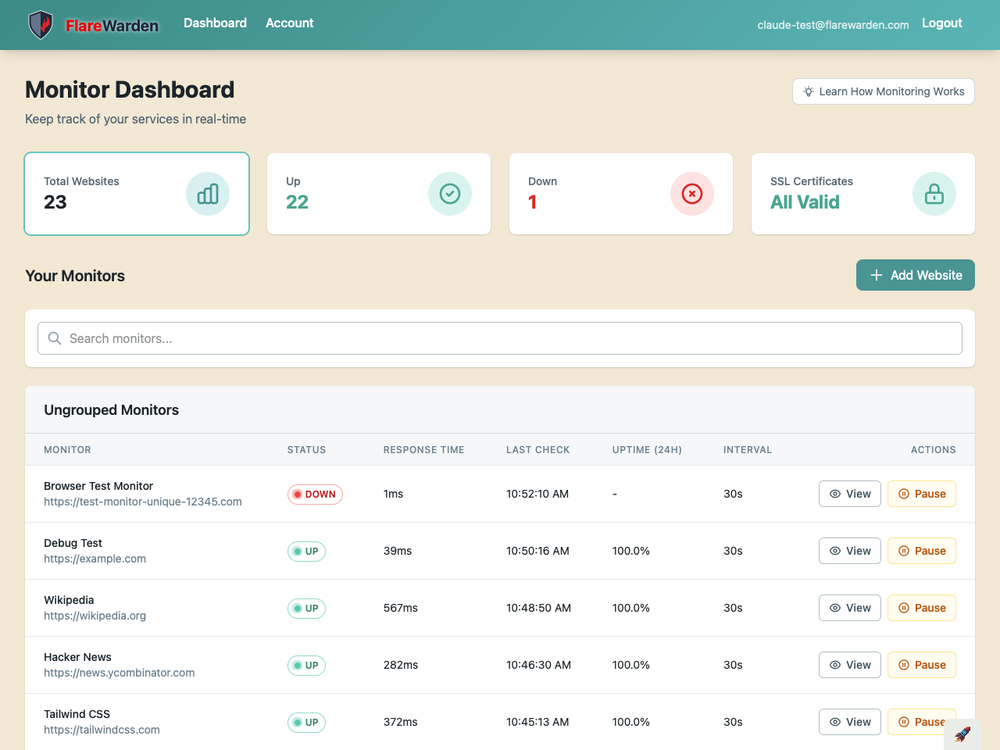Screen dimensions: 1000x750
Task: Click the padlock icon on SSL Certificates card
Action: (934, 194)
